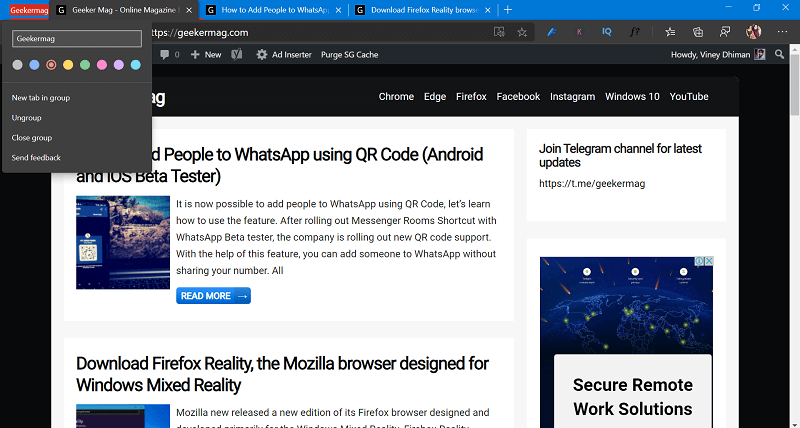The image size is (800, 428).
Task: Close the advertisement with its X icon
Action: coord(709,261)
